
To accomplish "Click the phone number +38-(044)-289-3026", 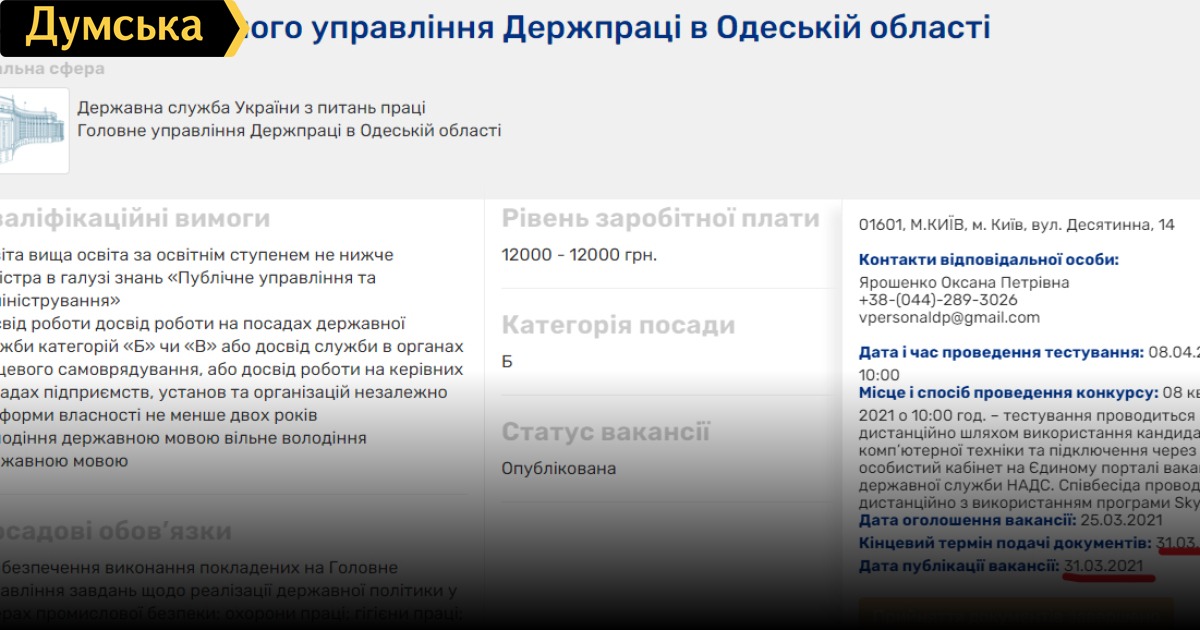I will 938,300.
